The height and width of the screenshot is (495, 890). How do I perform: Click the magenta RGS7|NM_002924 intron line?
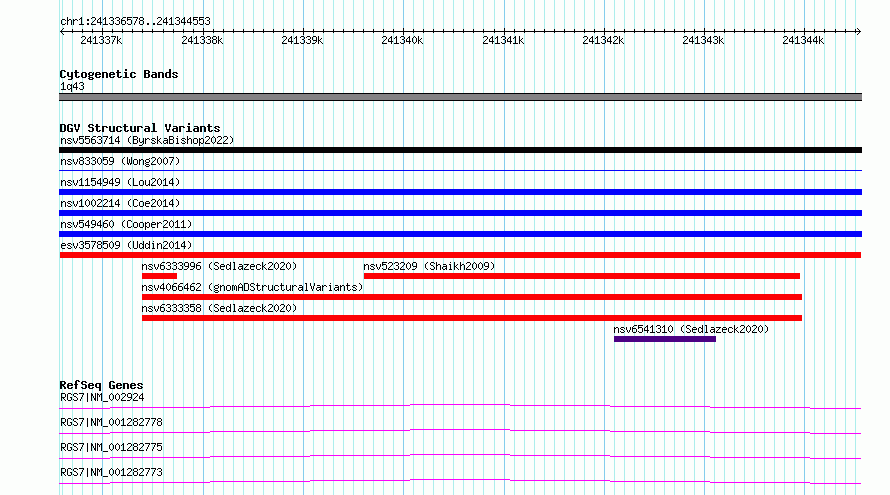(460, 406)
